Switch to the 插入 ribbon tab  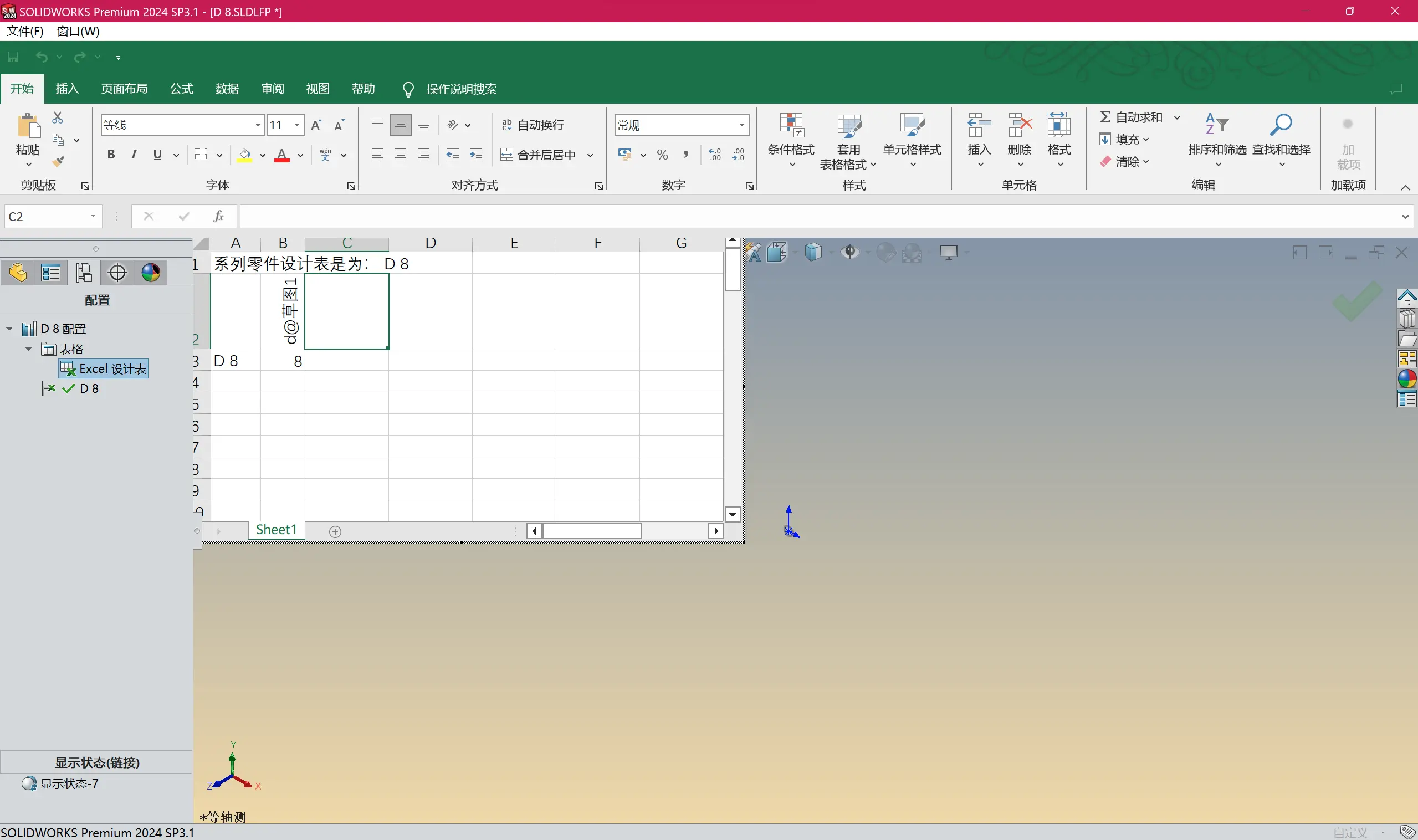(x=67, y=89)
